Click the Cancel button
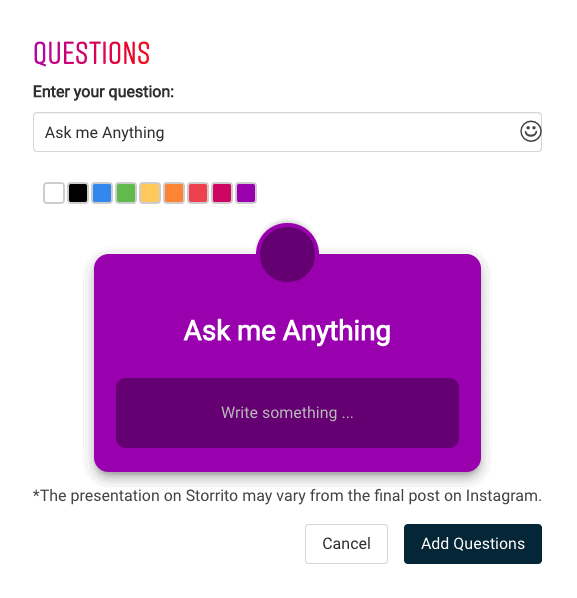 [346, 543]
